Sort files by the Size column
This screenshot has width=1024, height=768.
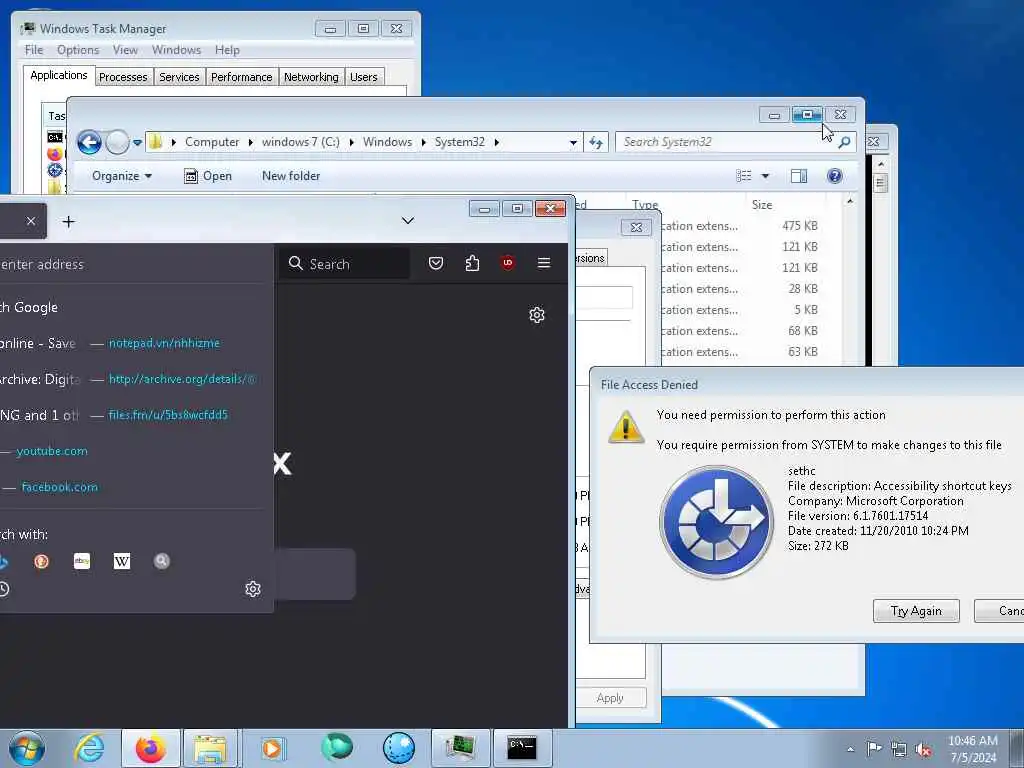coord(762,204)
